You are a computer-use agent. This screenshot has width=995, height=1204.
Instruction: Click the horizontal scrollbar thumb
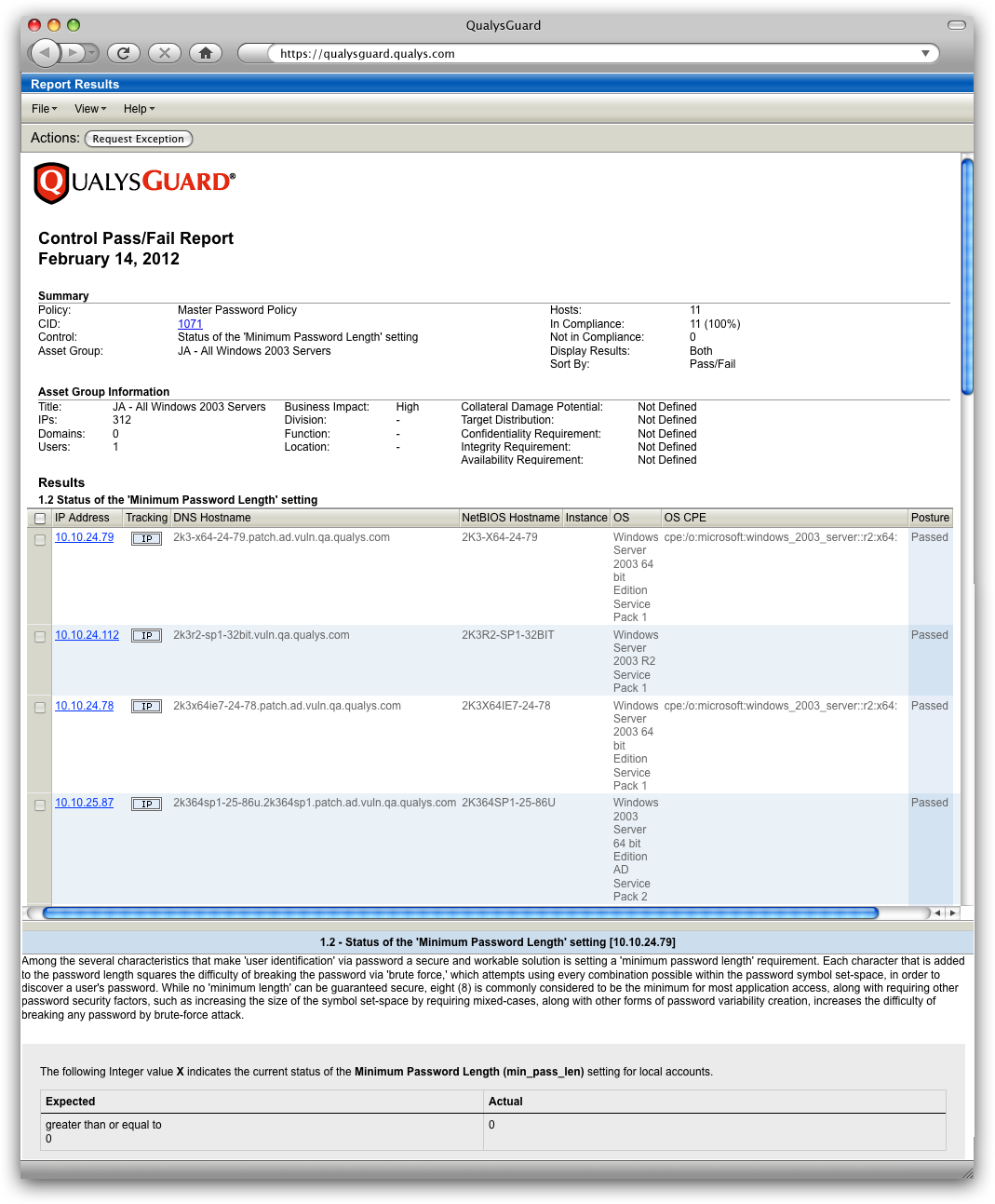[461, 913]
